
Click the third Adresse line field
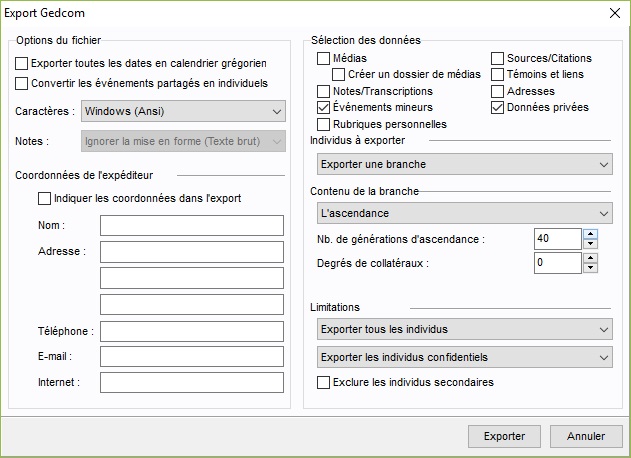[192, 305]
